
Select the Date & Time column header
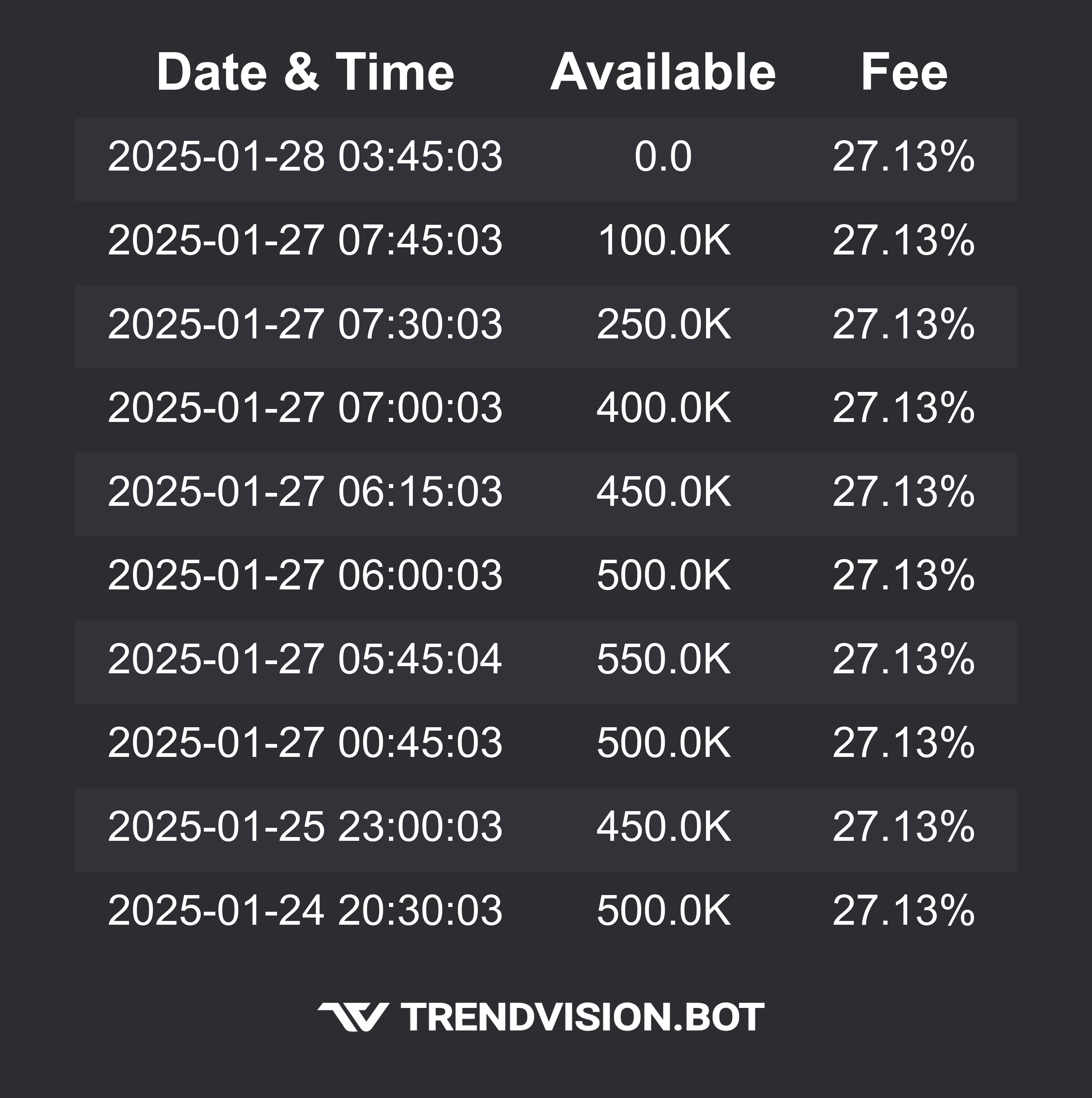pyautogui.click(x=305, y=72)
